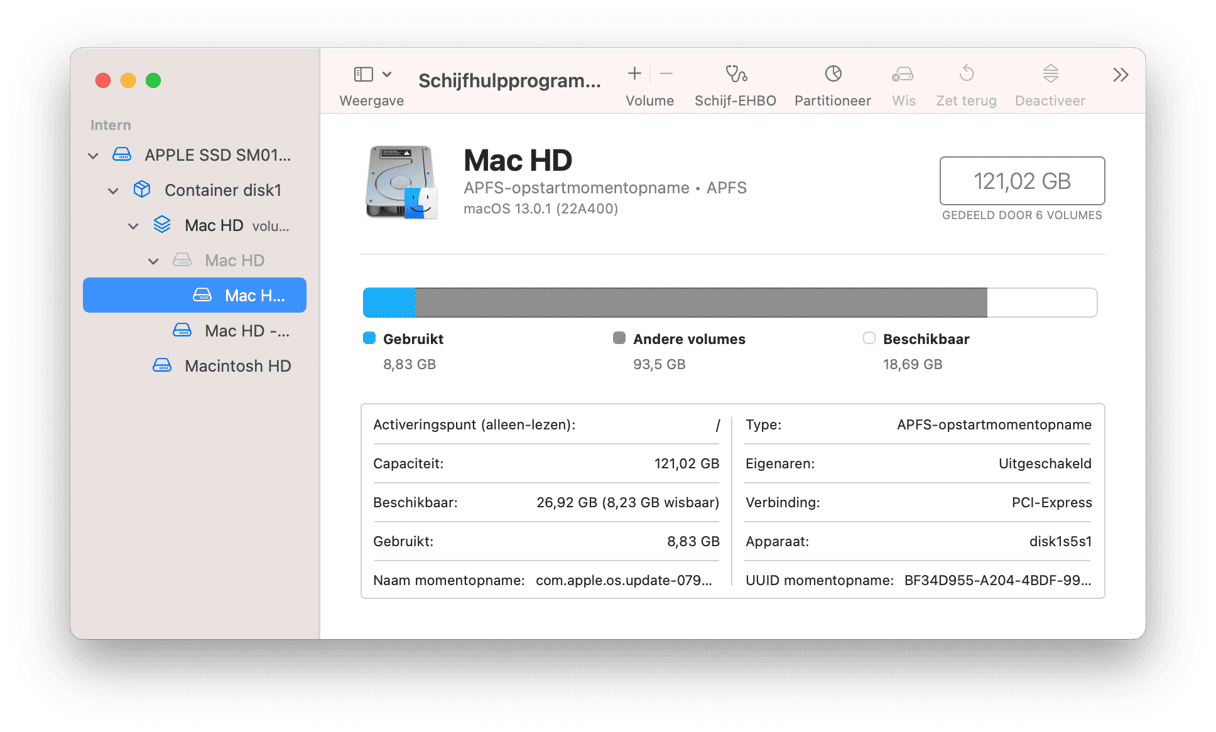Image resolution: width=1216 pixels, height=732 pixels.
Task: Click PCI-Express connection value
Action: tap(1052, 502)
